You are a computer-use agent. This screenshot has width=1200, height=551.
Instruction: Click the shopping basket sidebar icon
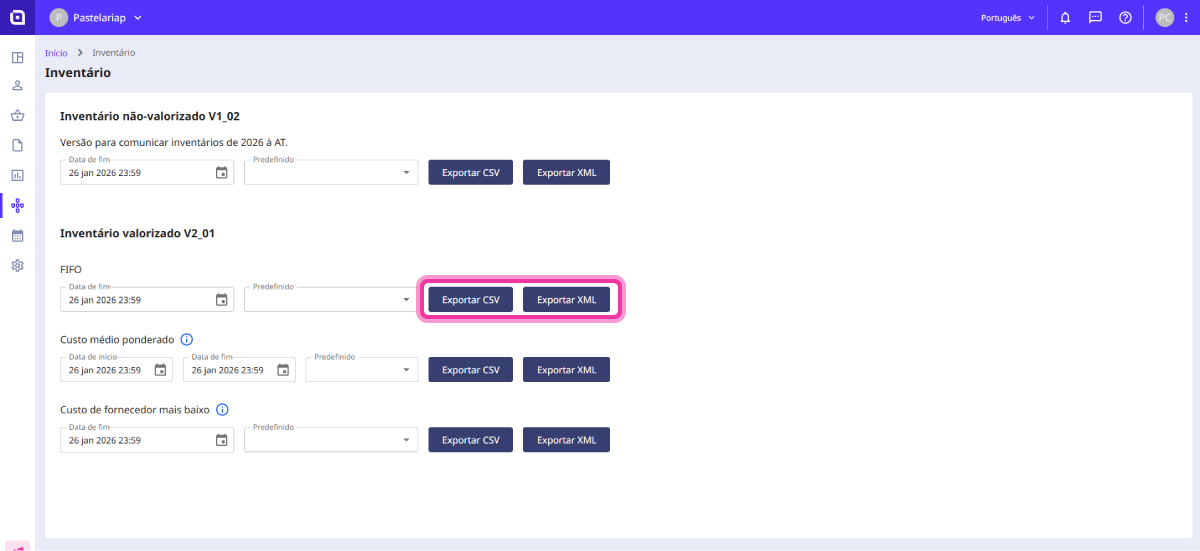tap(17, 116)
